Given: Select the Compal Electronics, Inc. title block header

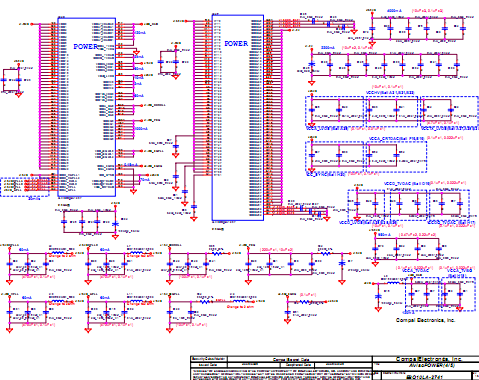Looking at the screenshot, I should coord(429,359).
